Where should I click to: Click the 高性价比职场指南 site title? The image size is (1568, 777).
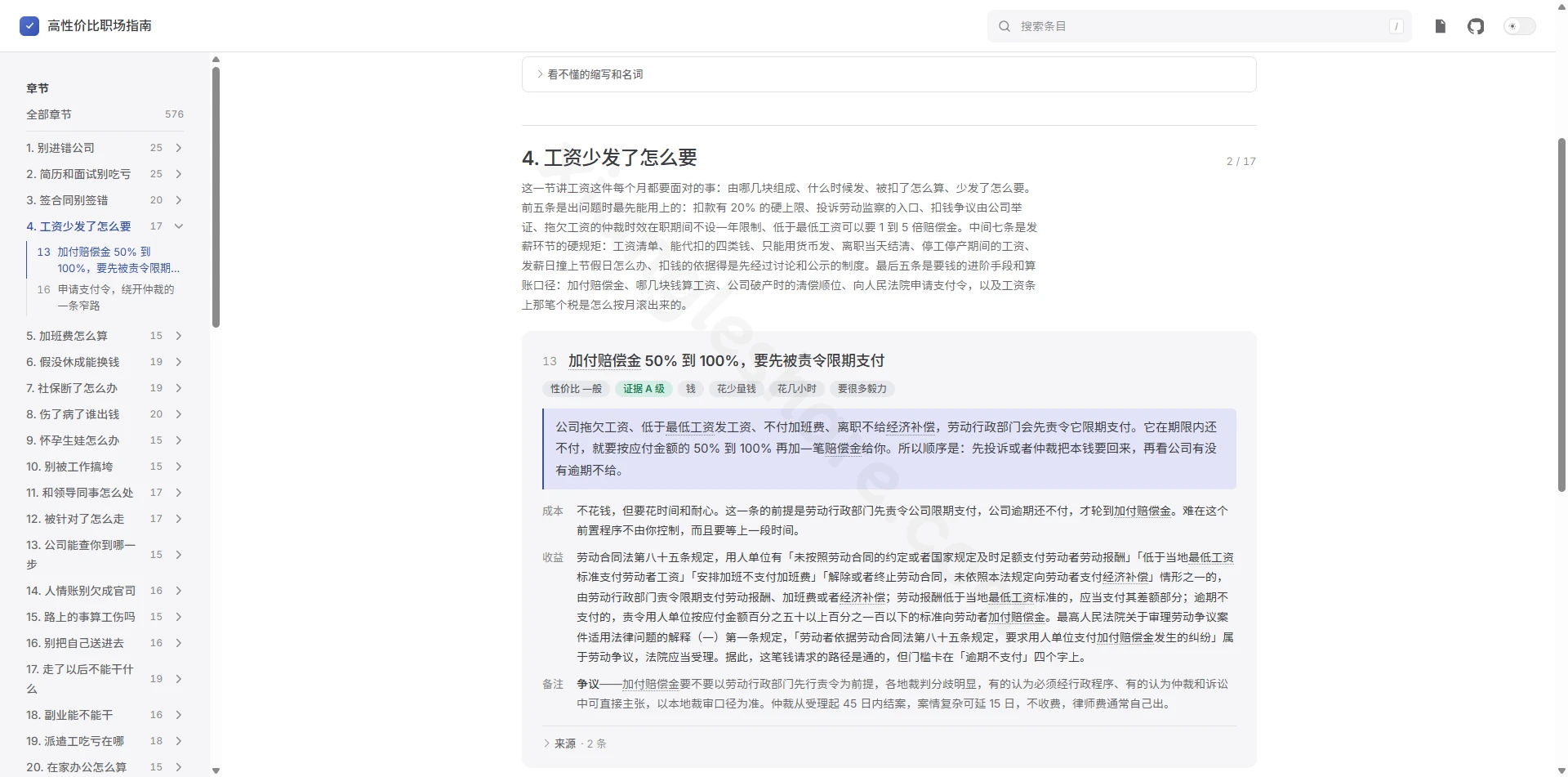[x=100, y=26]
